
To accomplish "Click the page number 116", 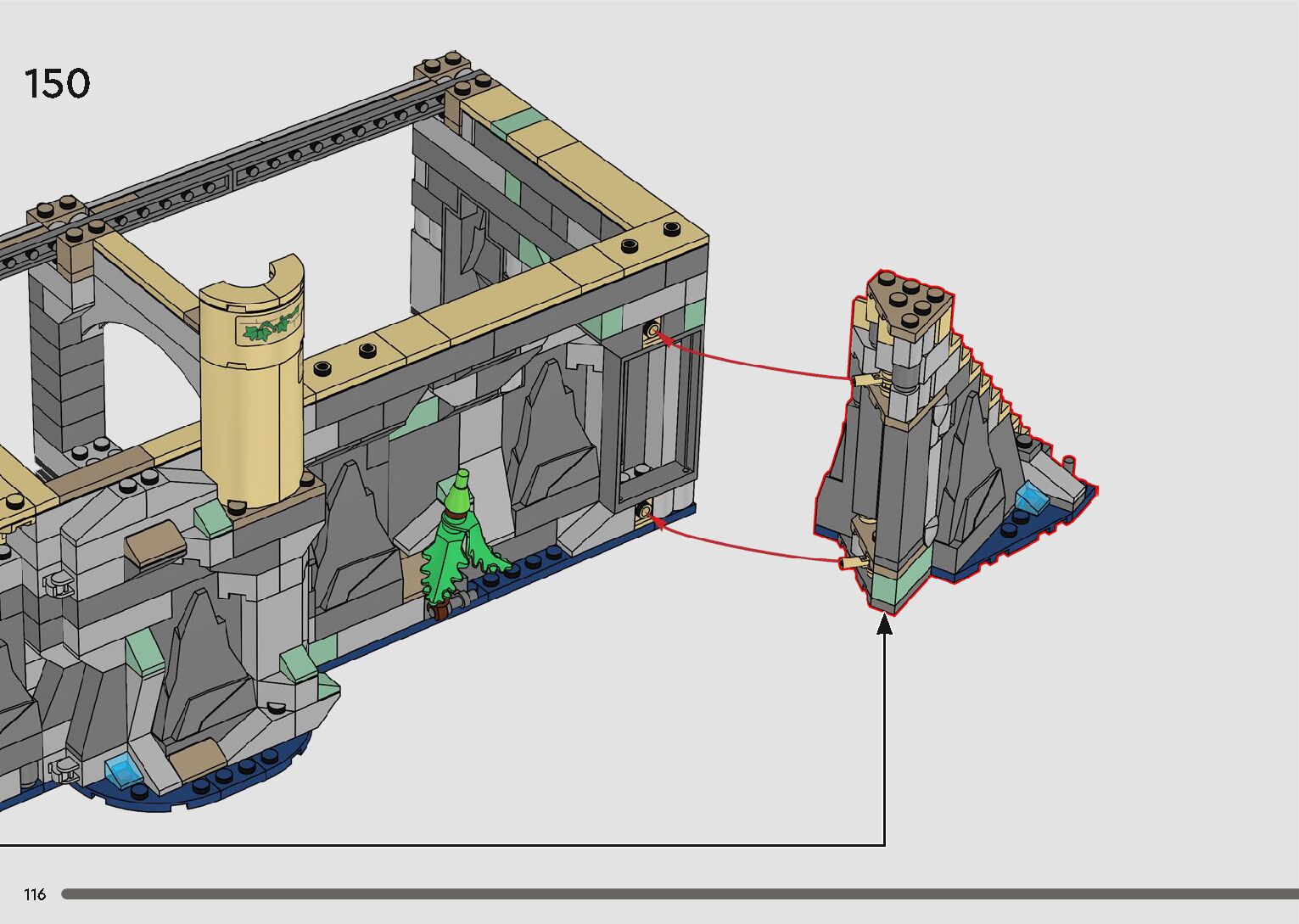I will [x=35, y=894].
